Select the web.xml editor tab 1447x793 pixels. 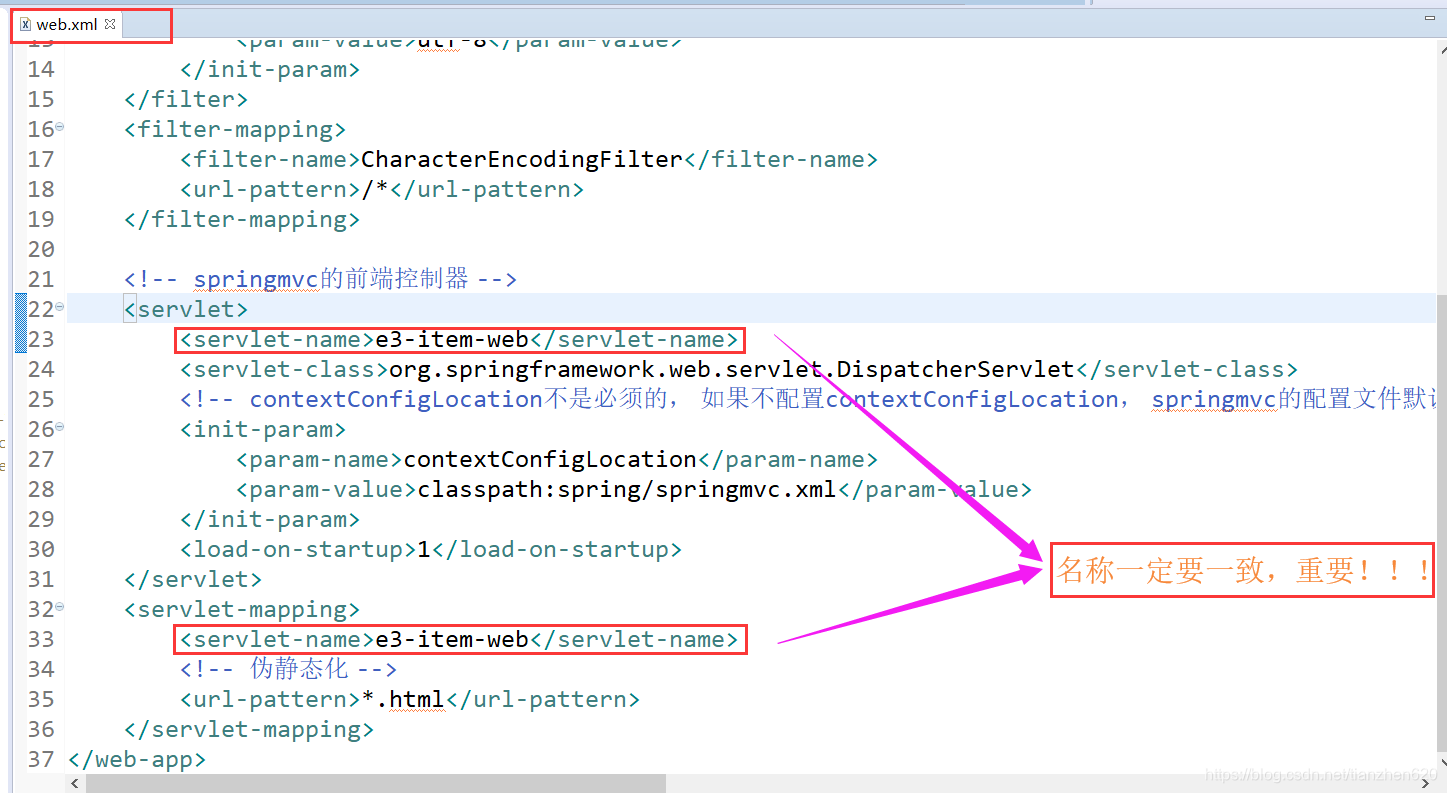click(67, 24)
